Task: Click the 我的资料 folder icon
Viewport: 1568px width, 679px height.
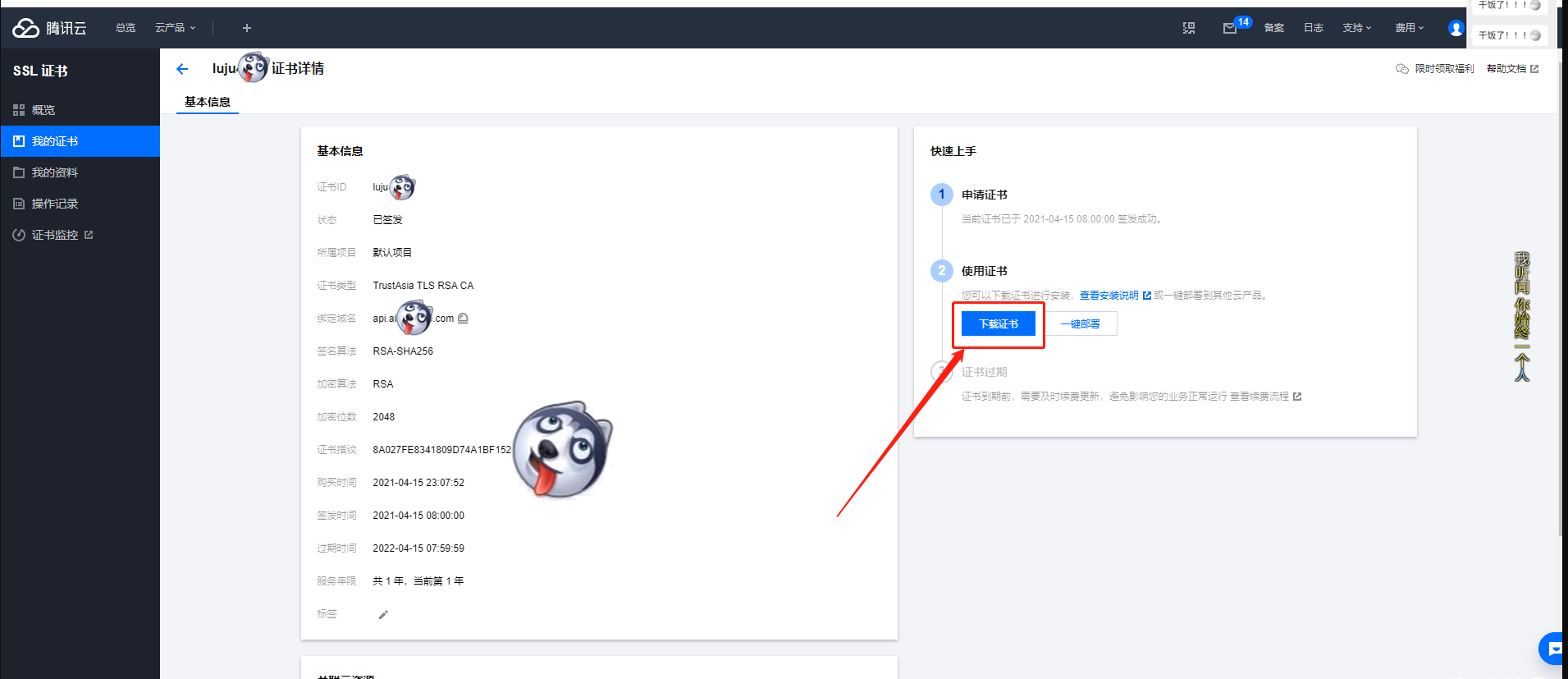Action: pos(19,172)
